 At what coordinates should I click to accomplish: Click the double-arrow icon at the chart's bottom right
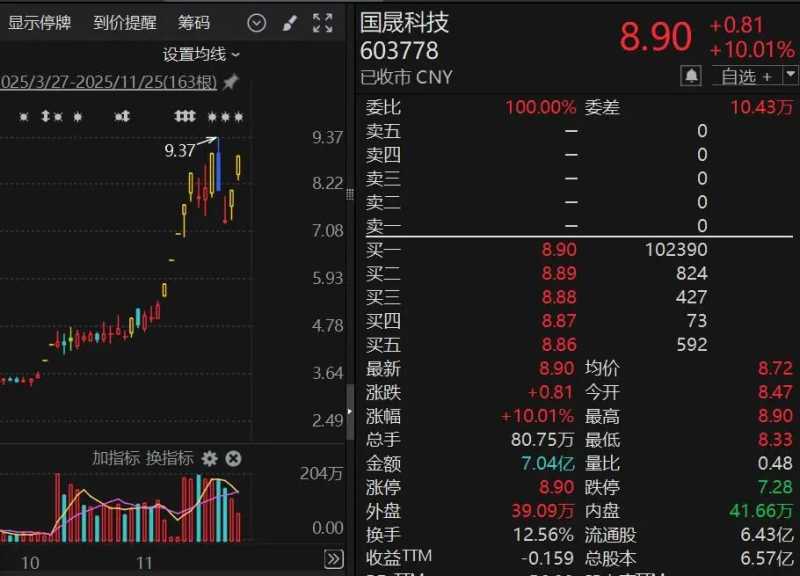coord(334,559)
